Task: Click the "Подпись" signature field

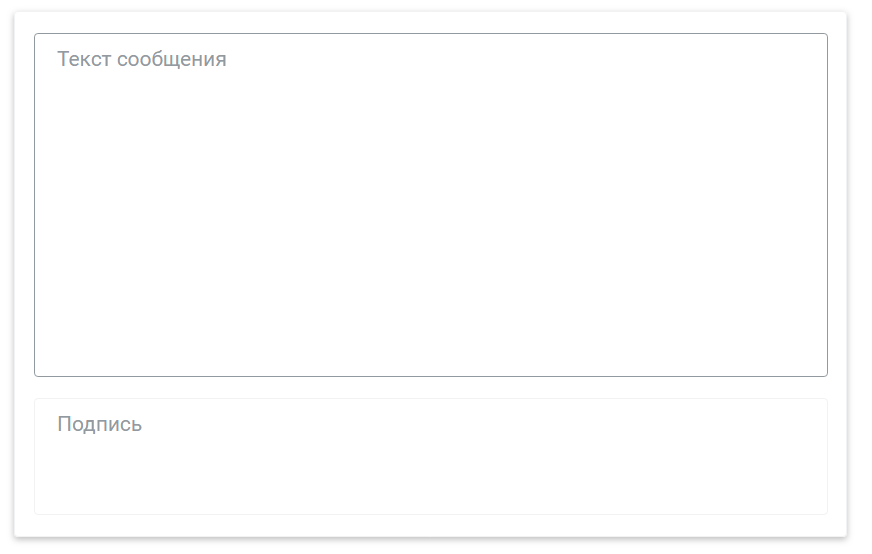Action: [x=430, y=456]
